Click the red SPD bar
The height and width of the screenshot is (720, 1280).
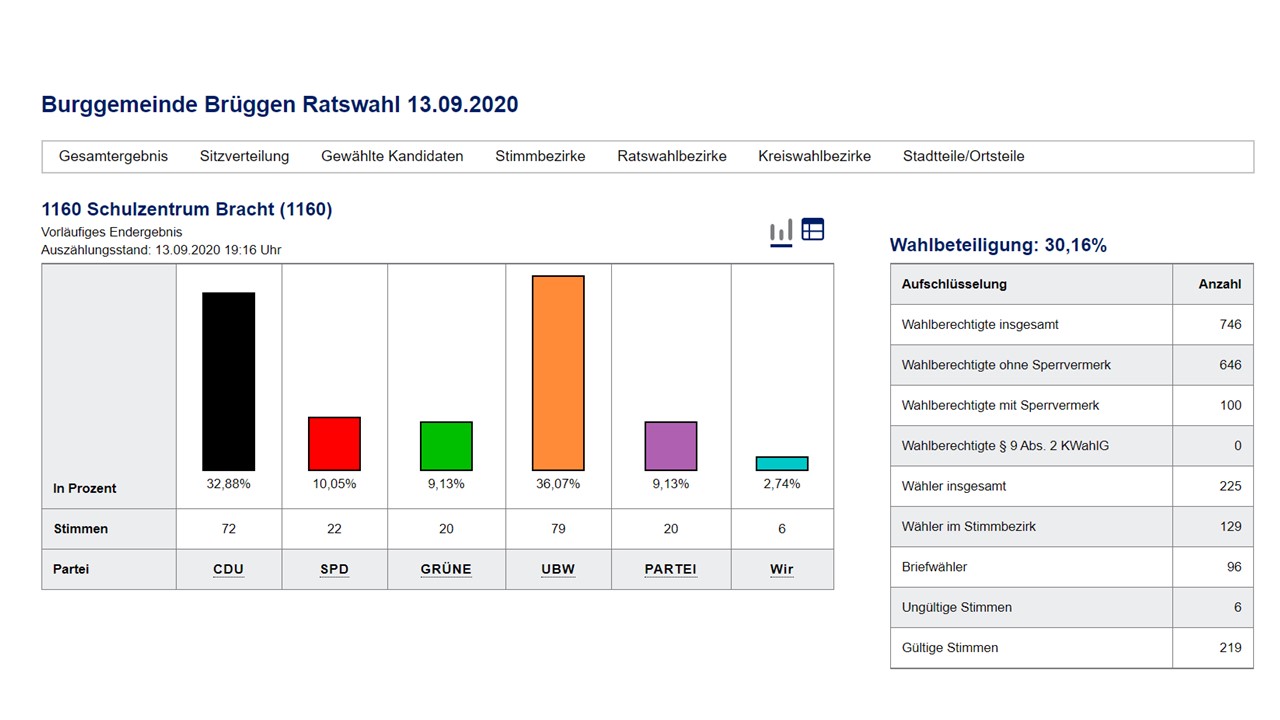(x=334, y=443)
